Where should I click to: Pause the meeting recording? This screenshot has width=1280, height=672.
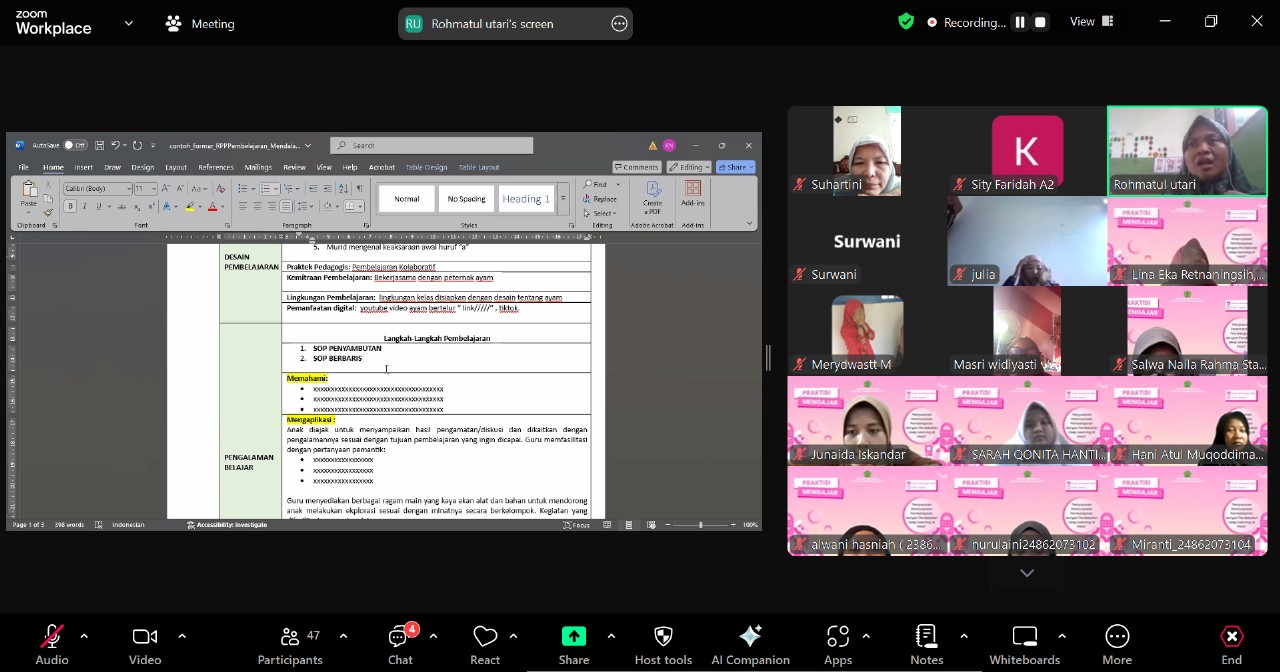coord(1020,22)
